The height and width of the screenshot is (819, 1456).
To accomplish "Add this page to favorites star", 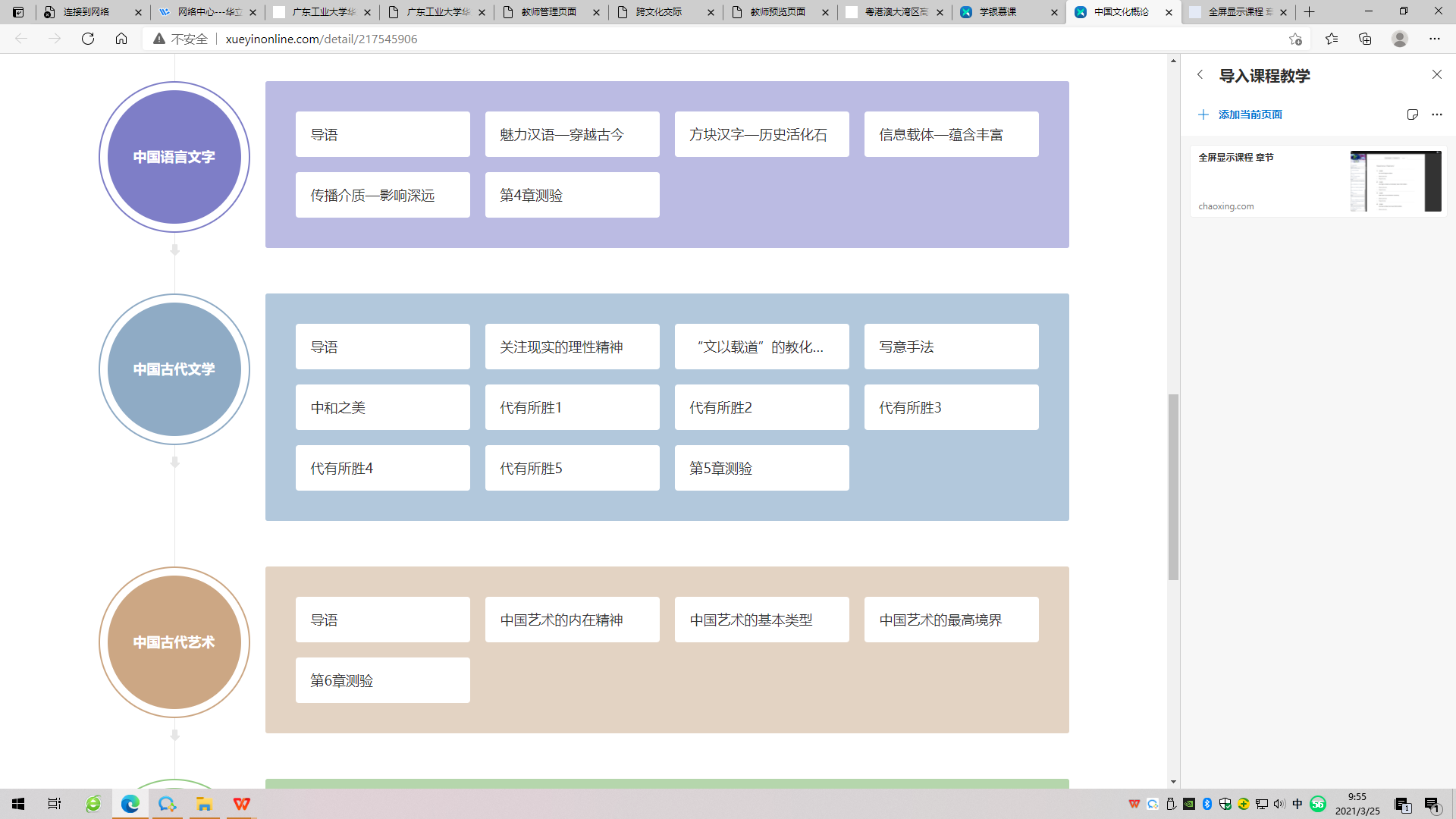I will point(1295,39).
